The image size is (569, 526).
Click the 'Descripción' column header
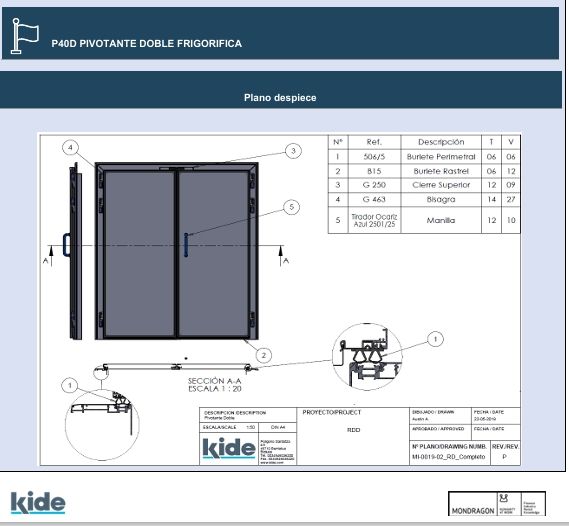tap(441, 142)
